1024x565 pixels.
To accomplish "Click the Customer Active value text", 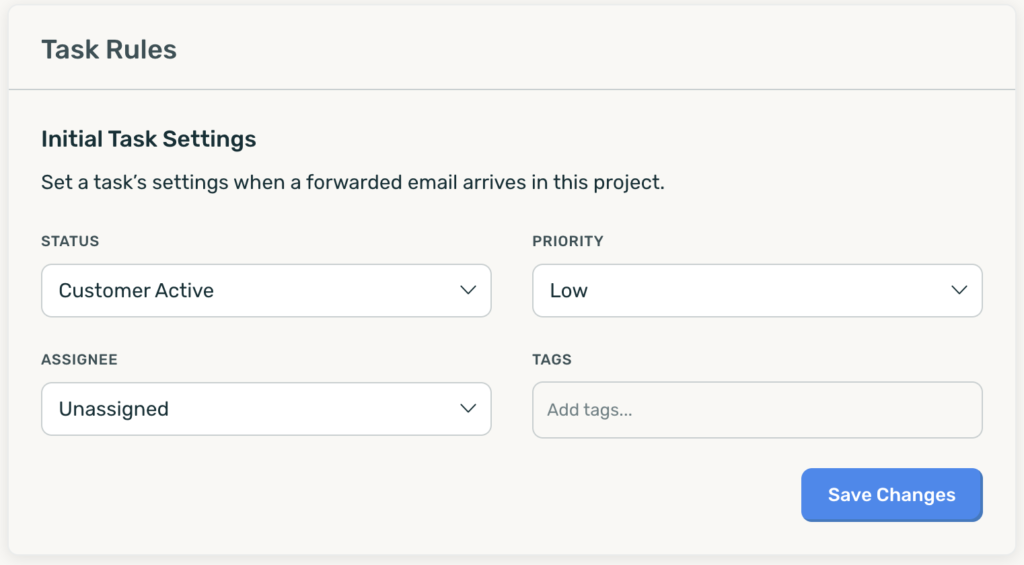I will (x=136, y=290).
